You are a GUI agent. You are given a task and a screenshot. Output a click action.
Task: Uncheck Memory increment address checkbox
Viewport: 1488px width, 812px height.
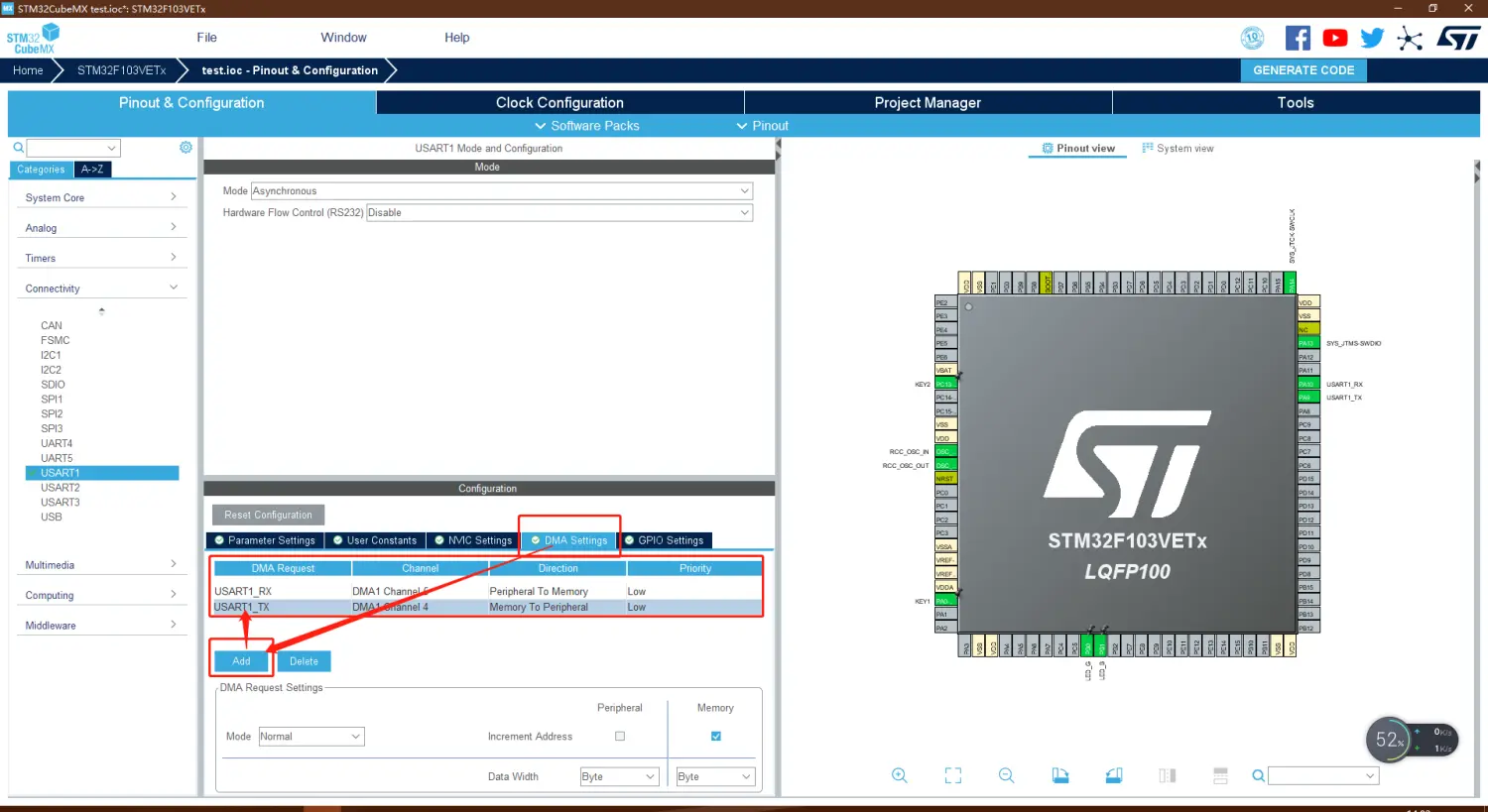pos(715,736)
